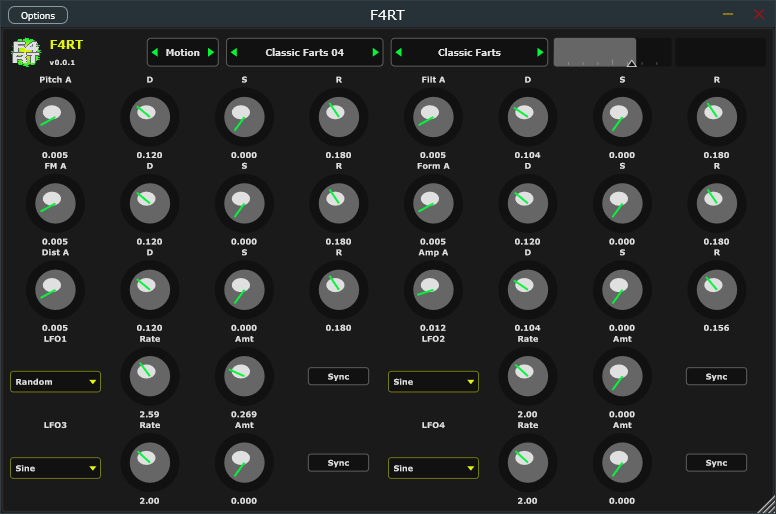Toggle LFO2 Sync button
This screenshot has width=776, height=514.
tap(716, 376)
